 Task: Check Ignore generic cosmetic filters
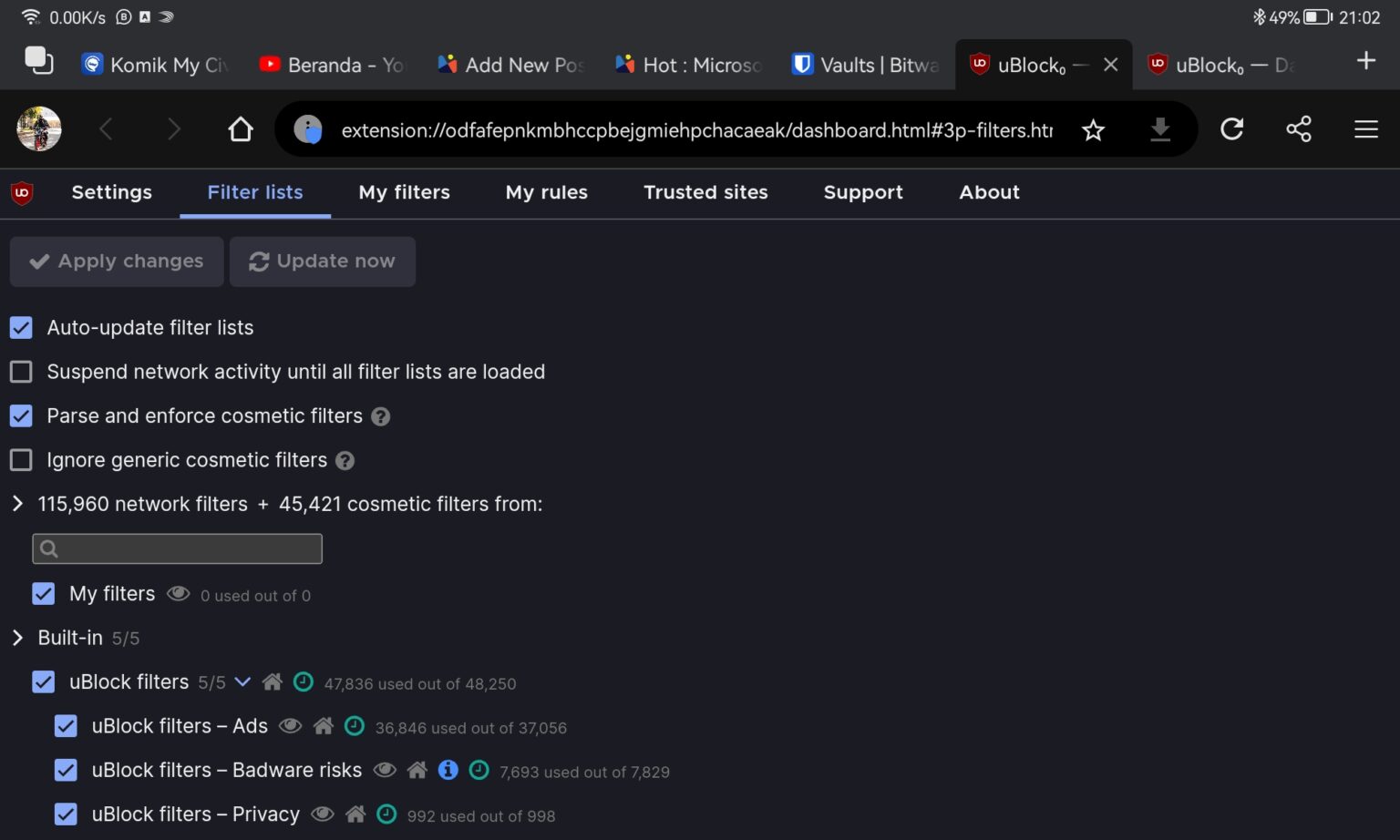point(21,460)
